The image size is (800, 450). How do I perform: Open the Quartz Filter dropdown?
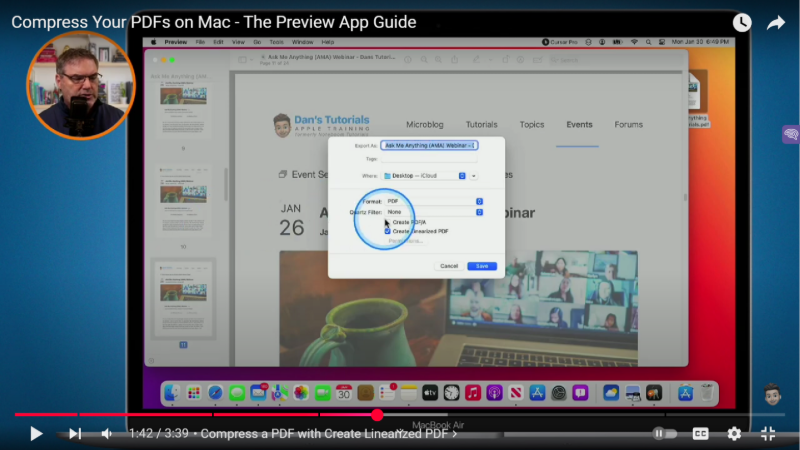pos(434,212)
